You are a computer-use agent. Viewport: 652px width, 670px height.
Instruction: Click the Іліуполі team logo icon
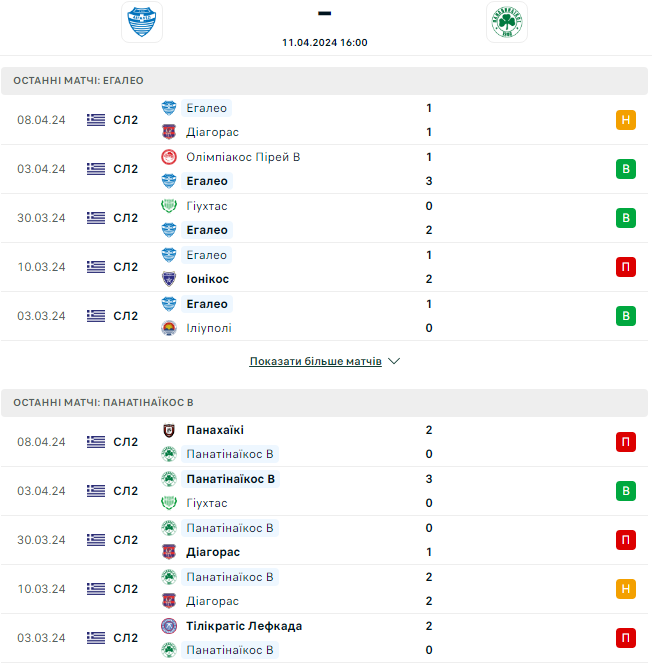tap(169, 328)
